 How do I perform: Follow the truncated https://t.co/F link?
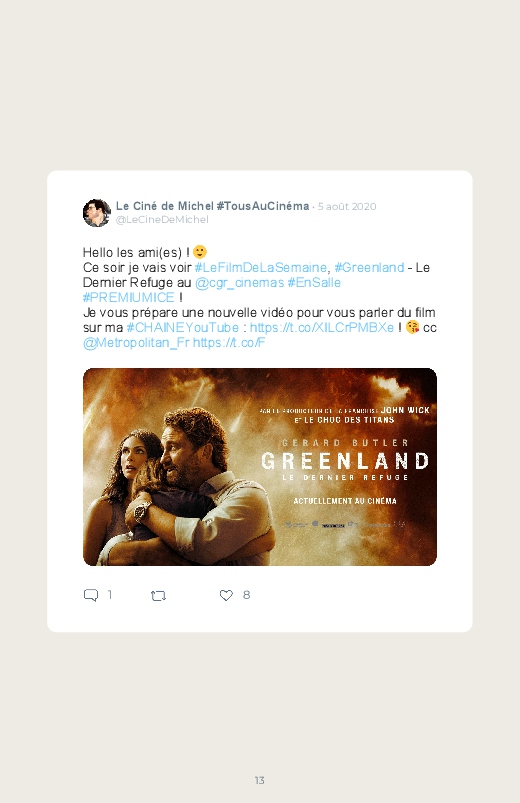[229, 343]
